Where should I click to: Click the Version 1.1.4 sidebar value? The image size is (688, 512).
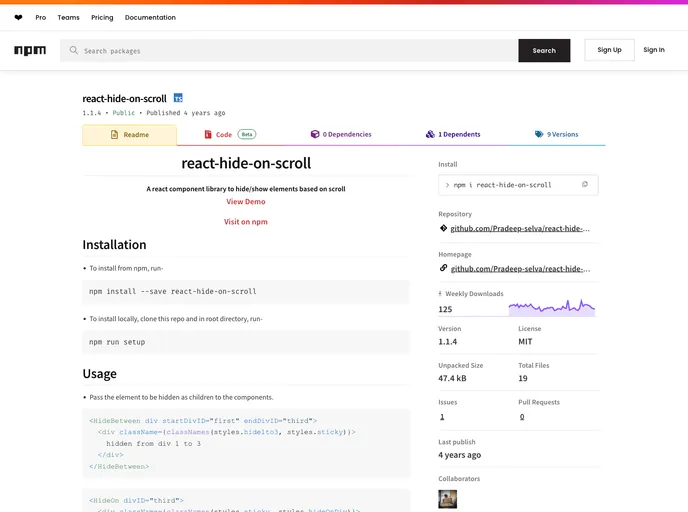pyautogui.click(x=448, y=341)
